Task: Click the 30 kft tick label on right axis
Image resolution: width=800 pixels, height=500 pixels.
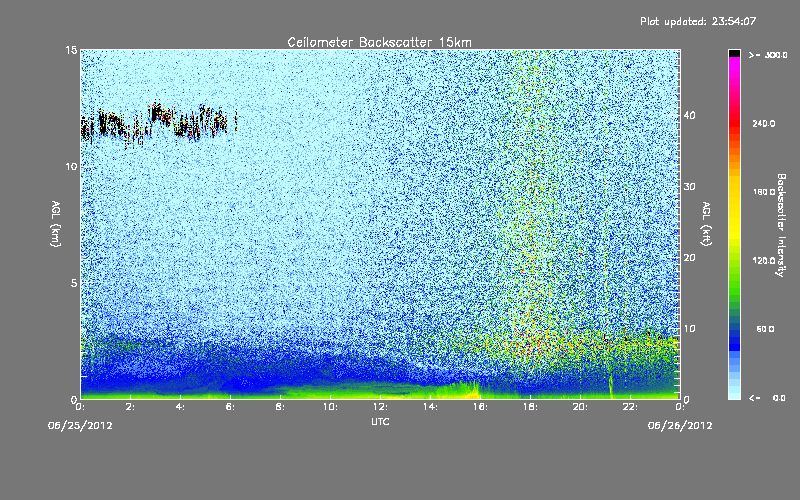Action: point(689,186)
